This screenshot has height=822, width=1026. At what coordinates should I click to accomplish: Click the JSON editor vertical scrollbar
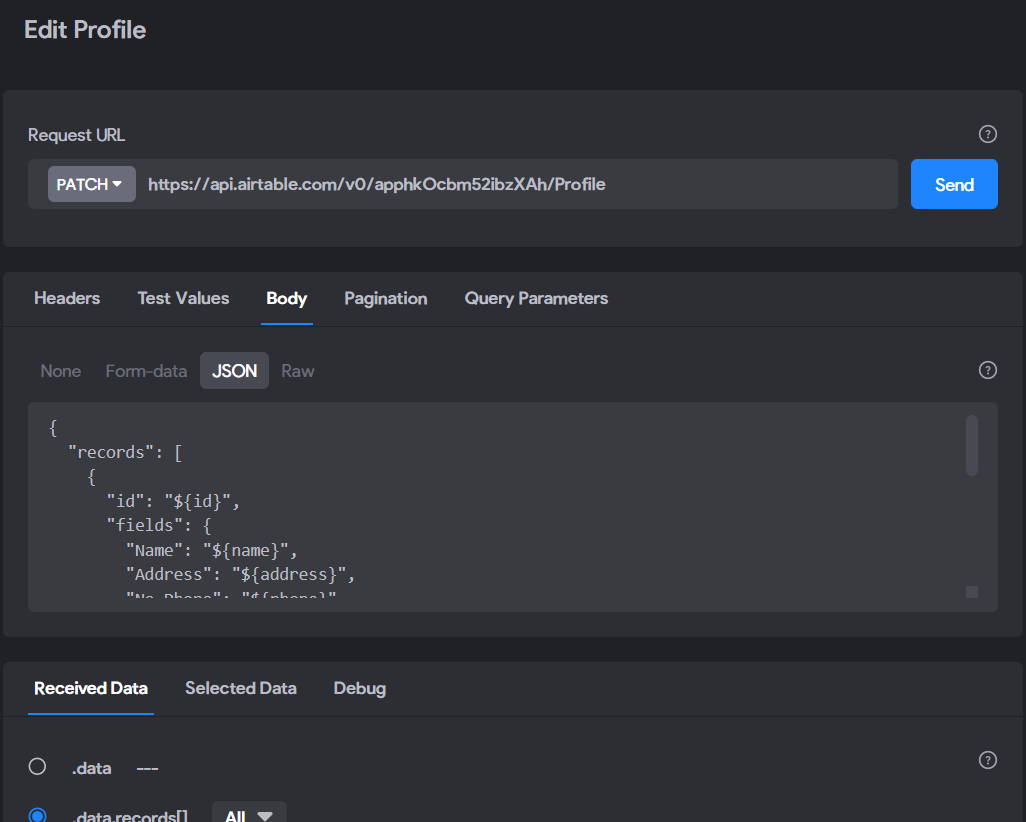pyautogui.click(x=972, y=445)
